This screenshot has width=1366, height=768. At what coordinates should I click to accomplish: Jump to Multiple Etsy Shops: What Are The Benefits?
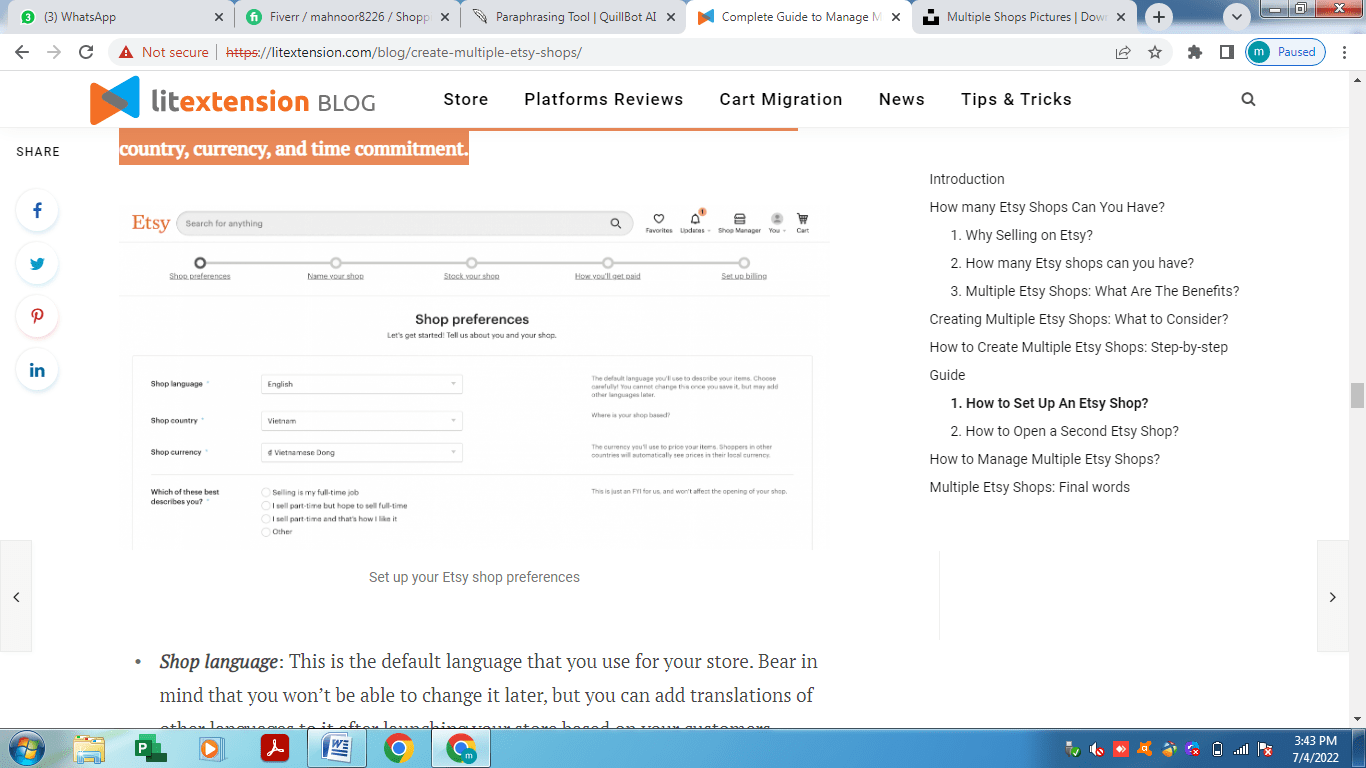pos(1095,291)
